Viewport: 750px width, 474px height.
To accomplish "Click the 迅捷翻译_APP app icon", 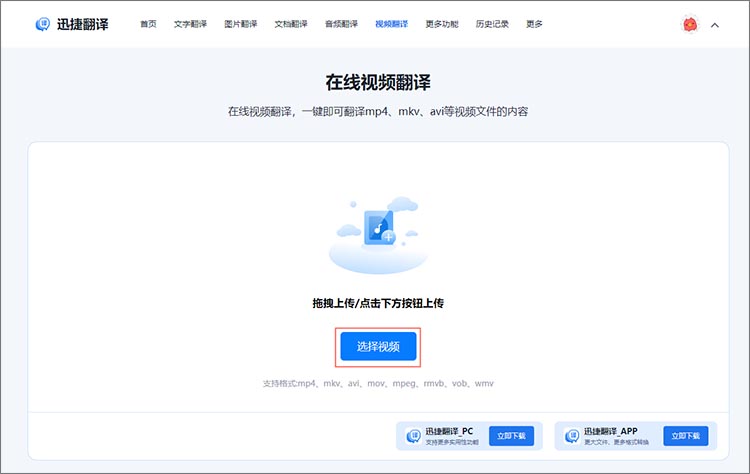I will pos(572,436).
